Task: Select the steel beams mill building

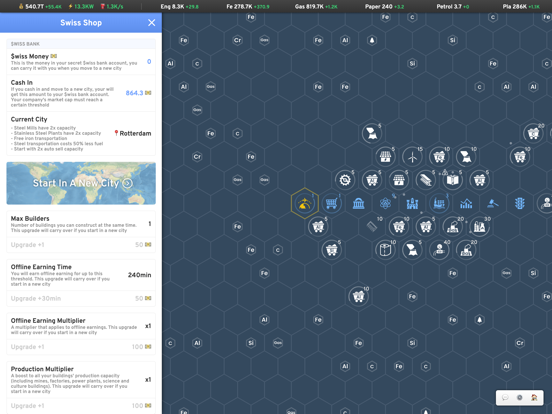Action: [x=426, y=180]
